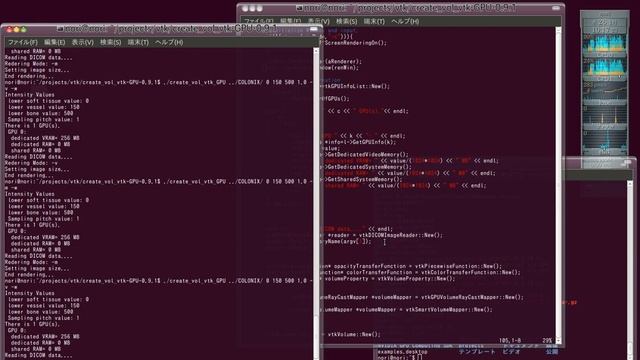This screenshot has height=360, width=640.
Task: Click terminal icon in back window title
Action: [x=299, y=8]
